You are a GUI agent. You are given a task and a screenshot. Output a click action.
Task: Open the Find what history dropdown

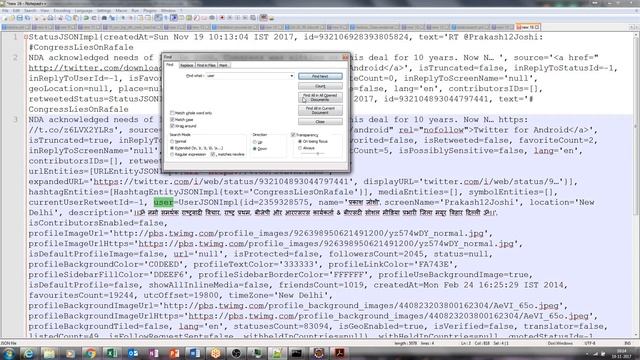click(x=291, y=76)
